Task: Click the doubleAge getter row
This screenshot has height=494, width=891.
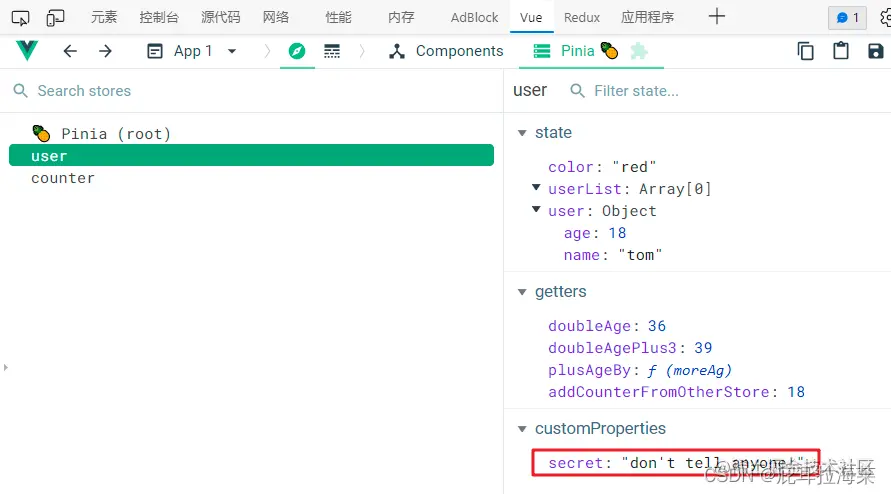Action: pos(607,326)
